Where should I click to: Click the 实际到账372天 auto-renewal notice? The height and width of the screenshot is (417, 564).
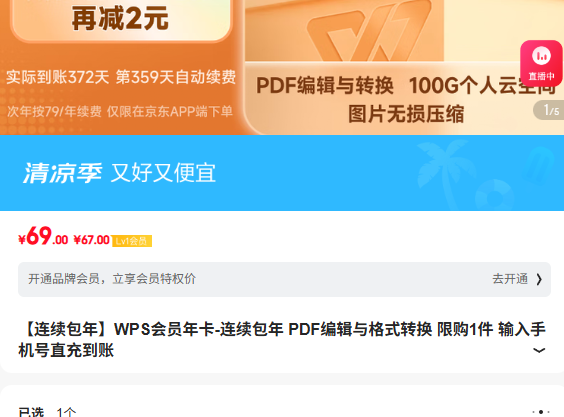pyautogui.click(x=121, y=77)
